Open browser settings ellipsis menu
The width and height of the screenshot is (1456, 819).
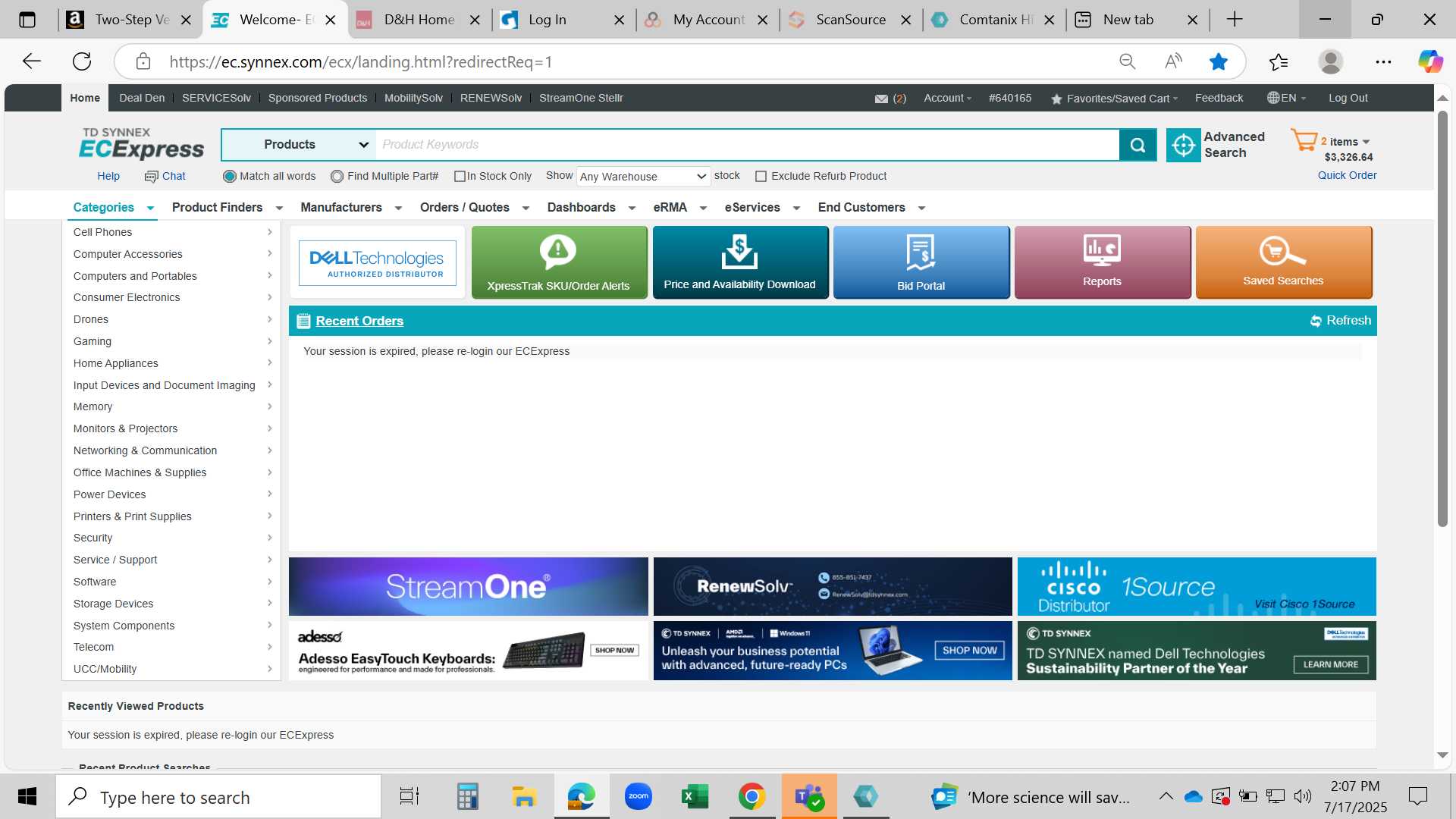[x=1383, y=61]
